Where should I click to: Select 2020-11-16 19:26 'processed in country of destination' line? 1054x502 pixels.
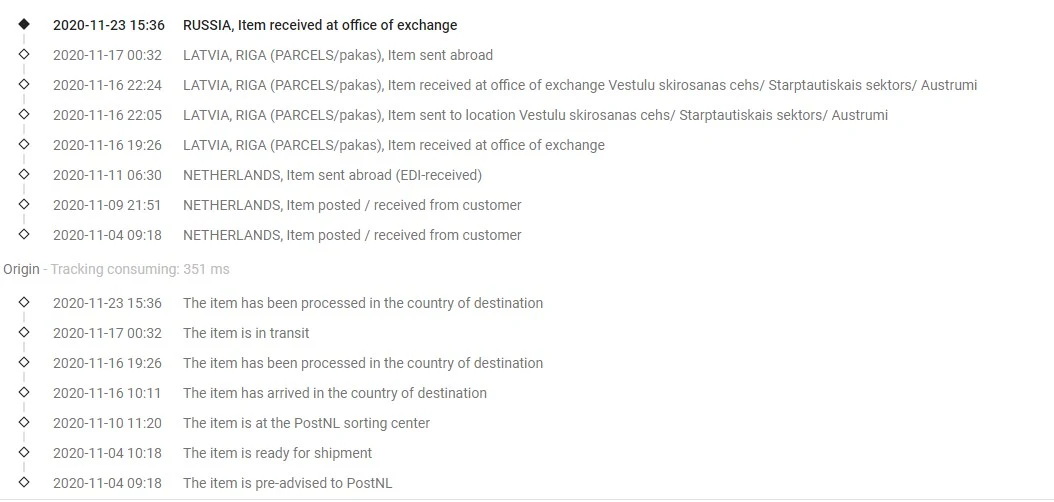click(298, 363)
